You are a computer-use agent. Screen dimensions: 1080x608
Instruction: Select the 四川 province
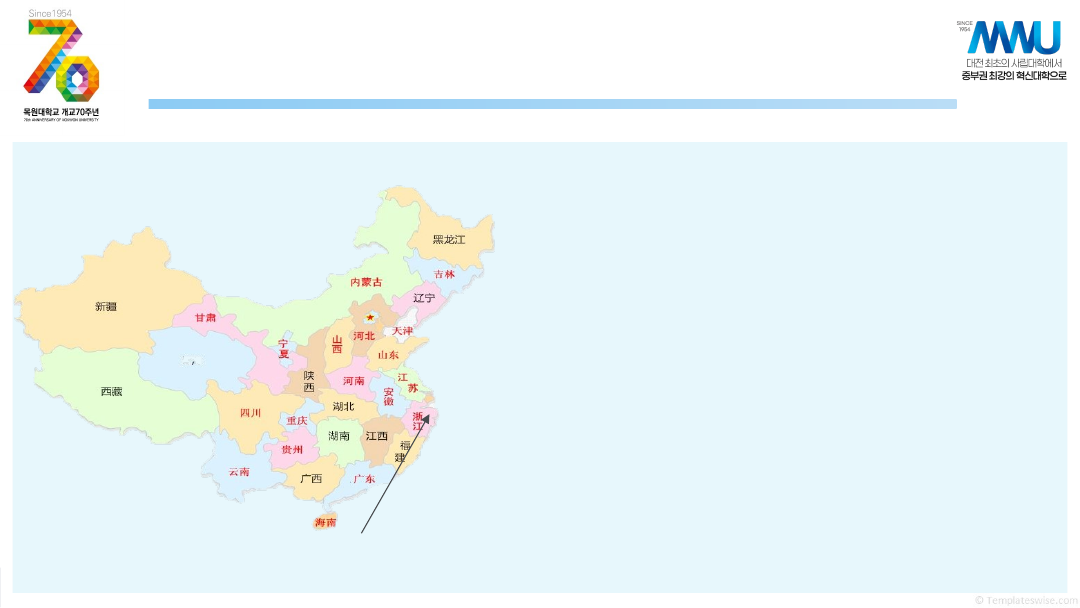[x=250, y=413]
